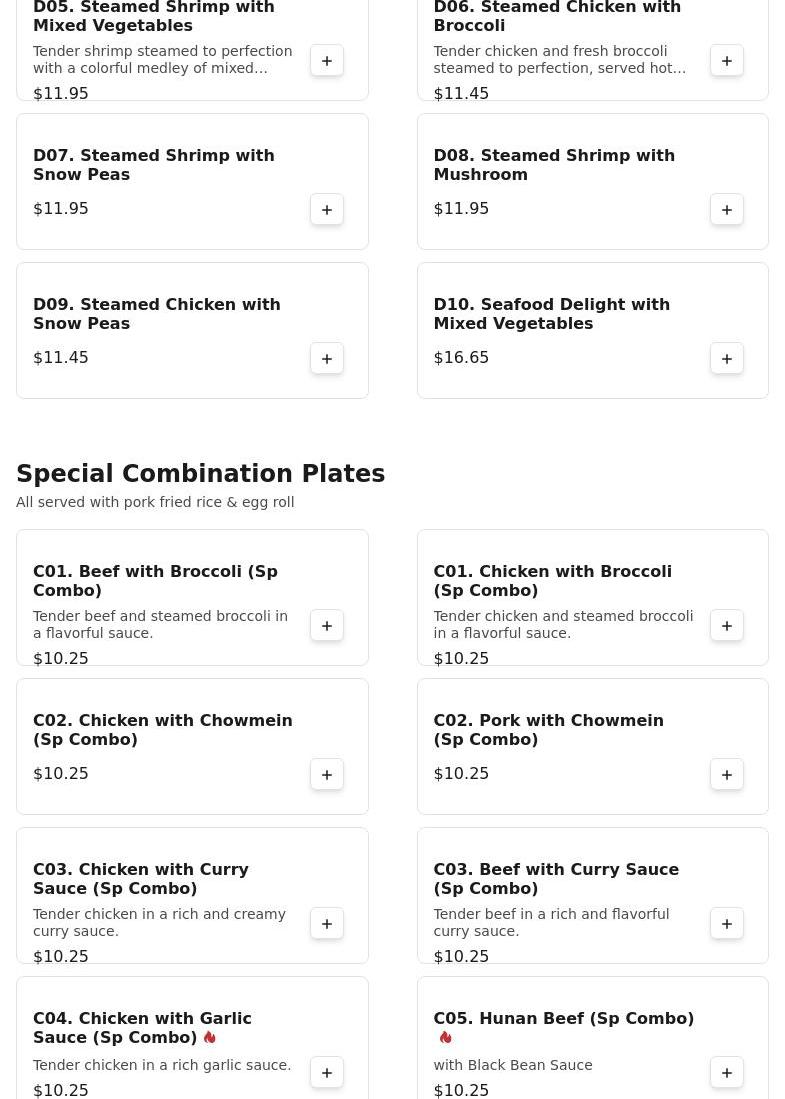
Task: Add C02 Pork with Chowmein combo
Action: pyautogui.click(x=727, y=775)
